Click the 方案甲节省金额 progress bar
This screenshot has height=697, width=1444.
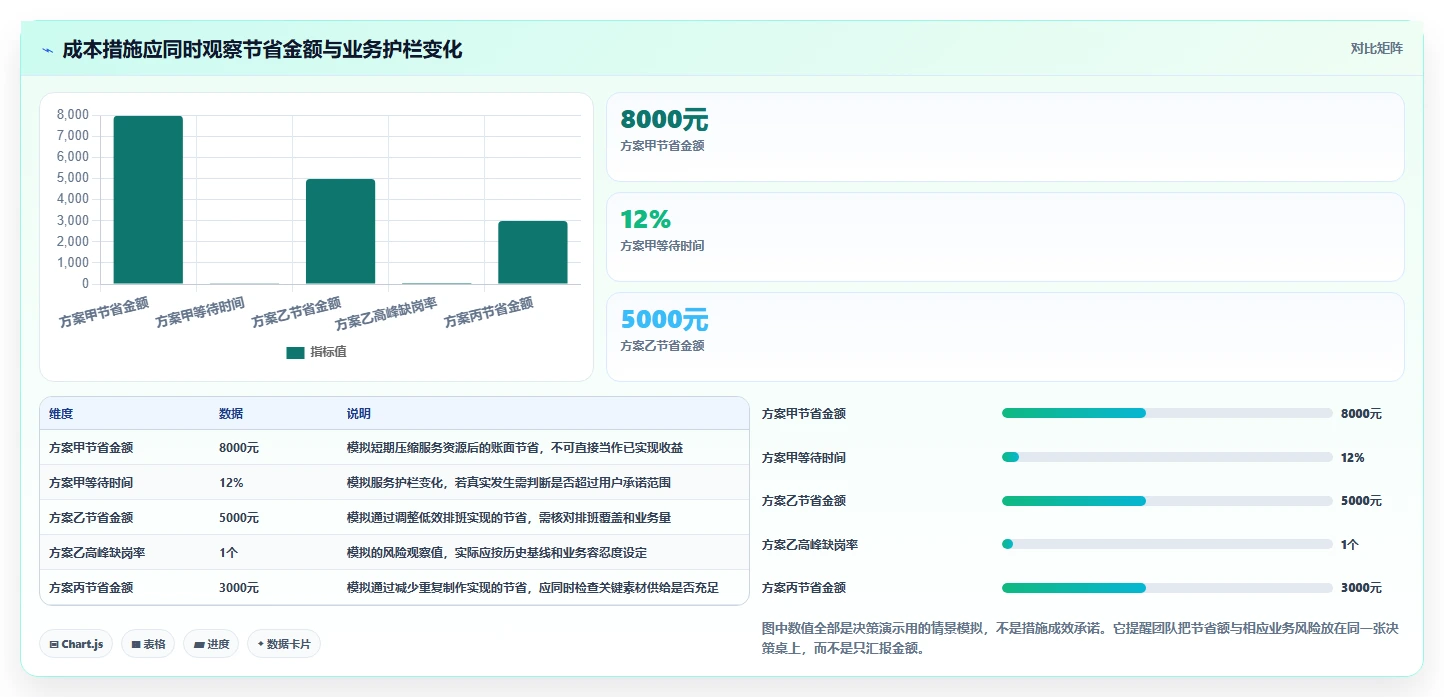tap(1167, 413)
